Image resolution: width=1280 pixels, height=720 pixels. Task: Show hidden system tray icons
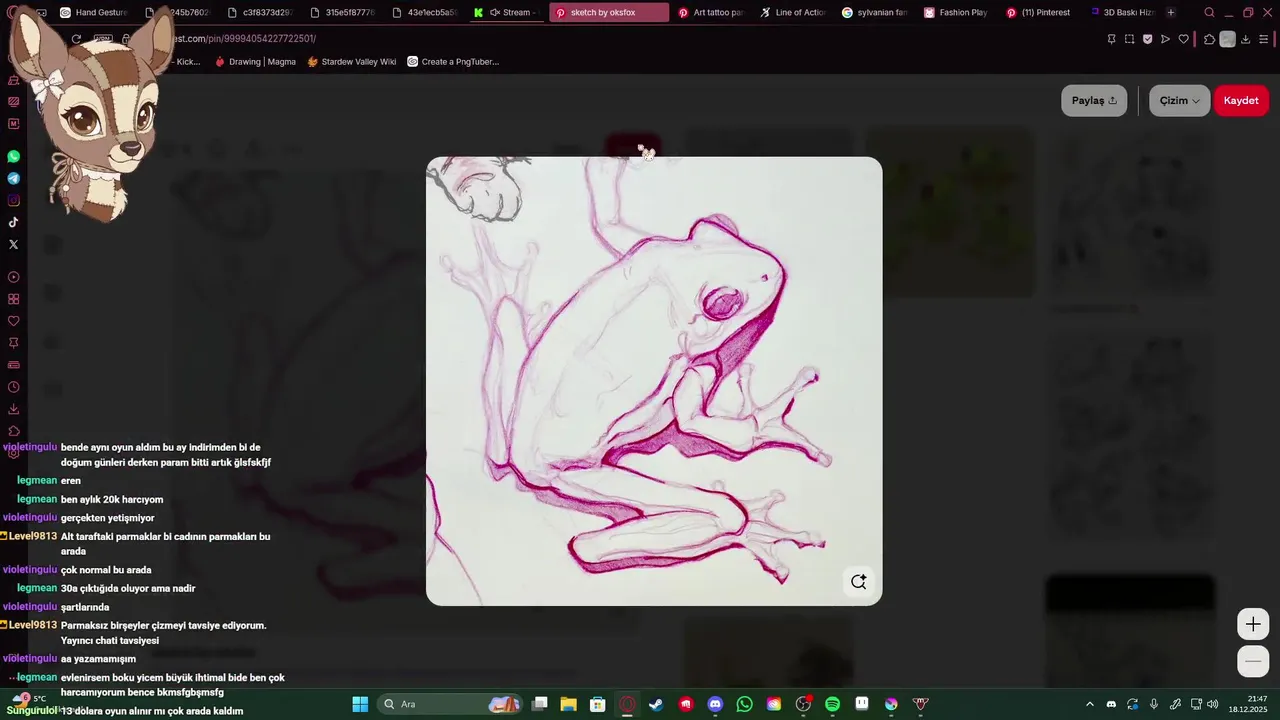pyautogui.click(x=1090, y=704)
